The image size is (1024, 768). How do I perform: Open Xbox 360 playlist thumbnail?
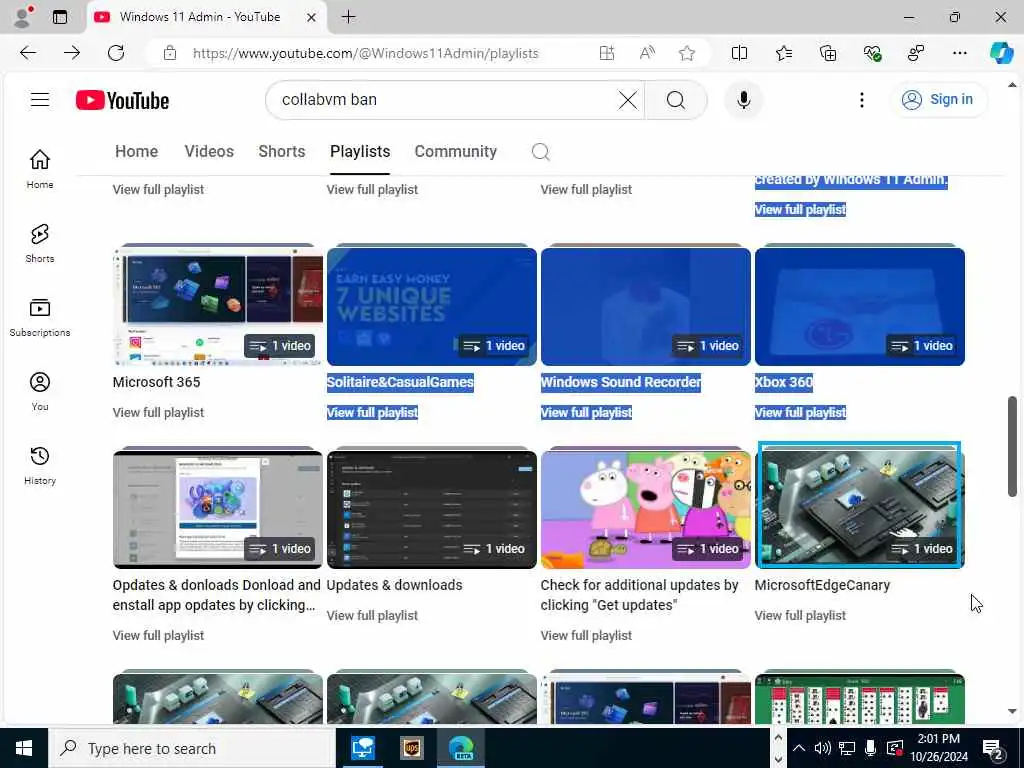859,306
